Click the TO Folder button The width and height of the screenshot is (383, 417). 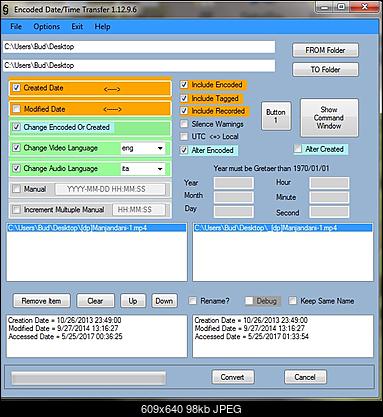(325, 70)
